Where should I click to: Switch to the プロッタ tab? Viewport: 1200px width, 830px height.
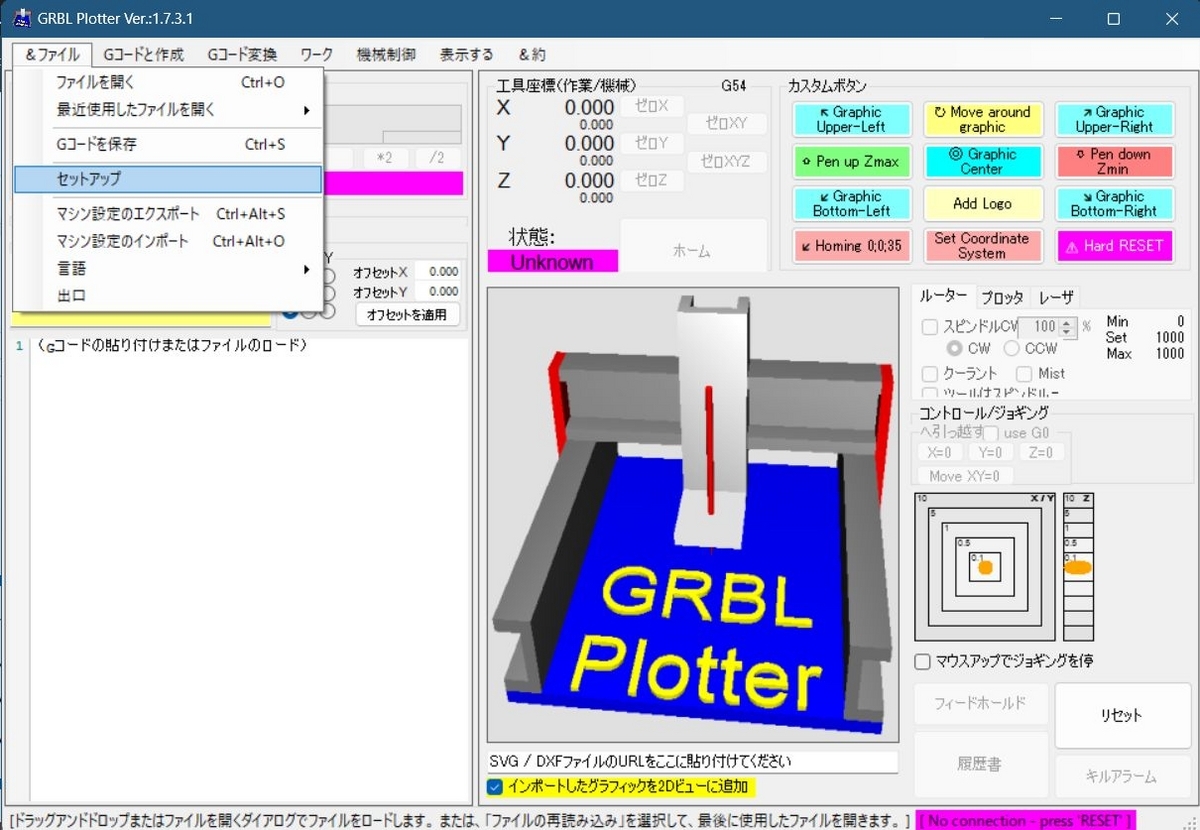click(x=1001, y=297)
